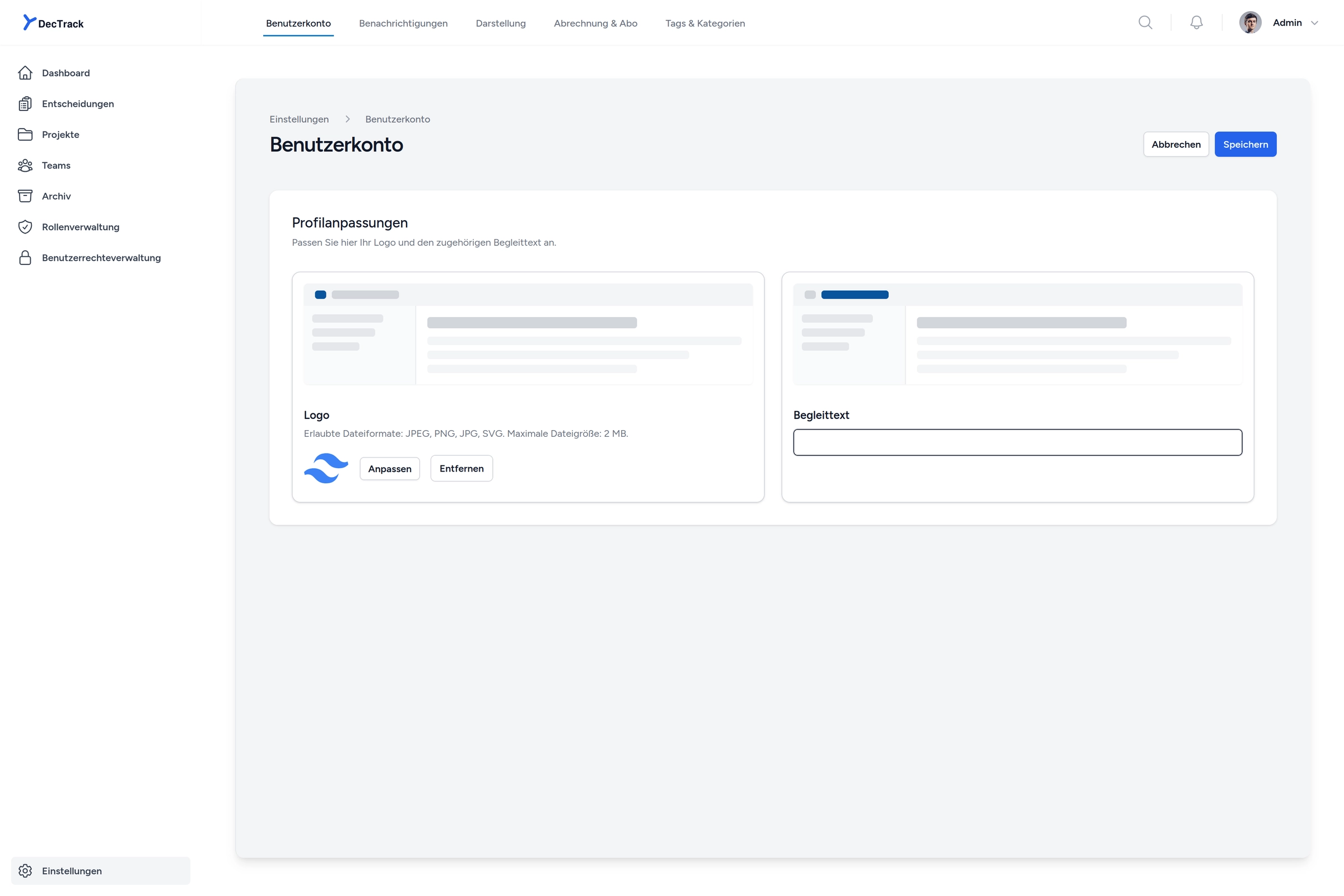The image size is (1344, 896).
Task: Click the notification bell icon
Action: tap(1196, 22)
